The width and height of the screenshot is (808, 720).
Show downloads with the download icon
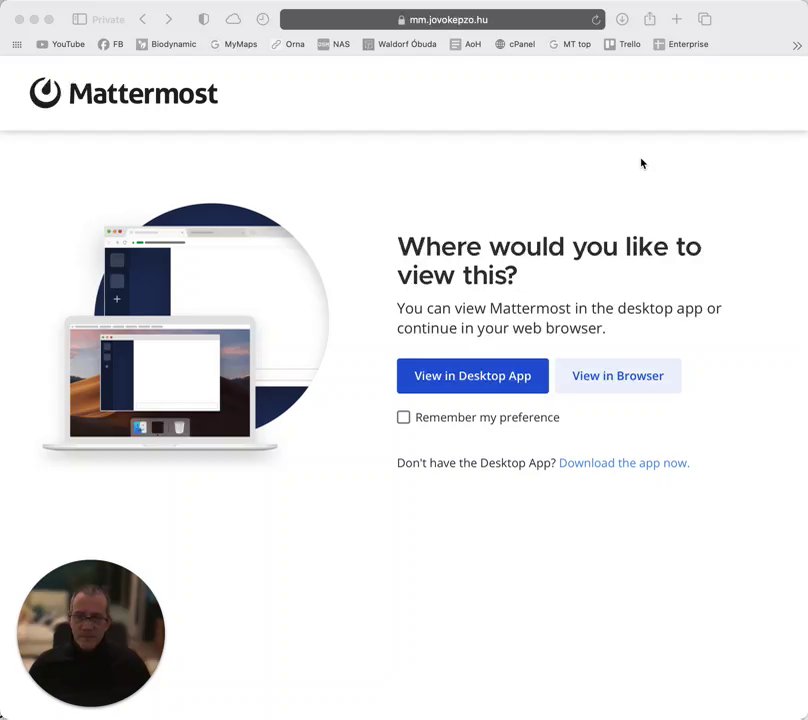(x=622, y=20)
